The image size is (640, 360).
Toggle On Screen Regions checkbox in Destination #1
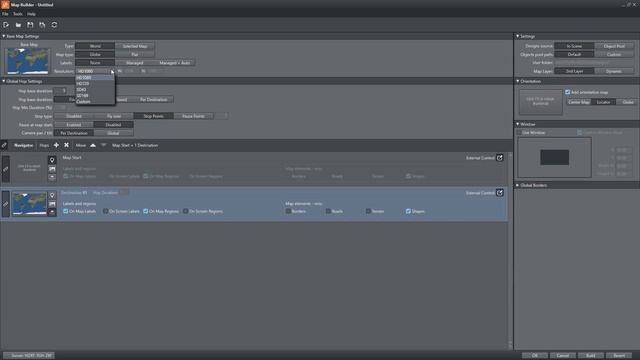point(186,211)
